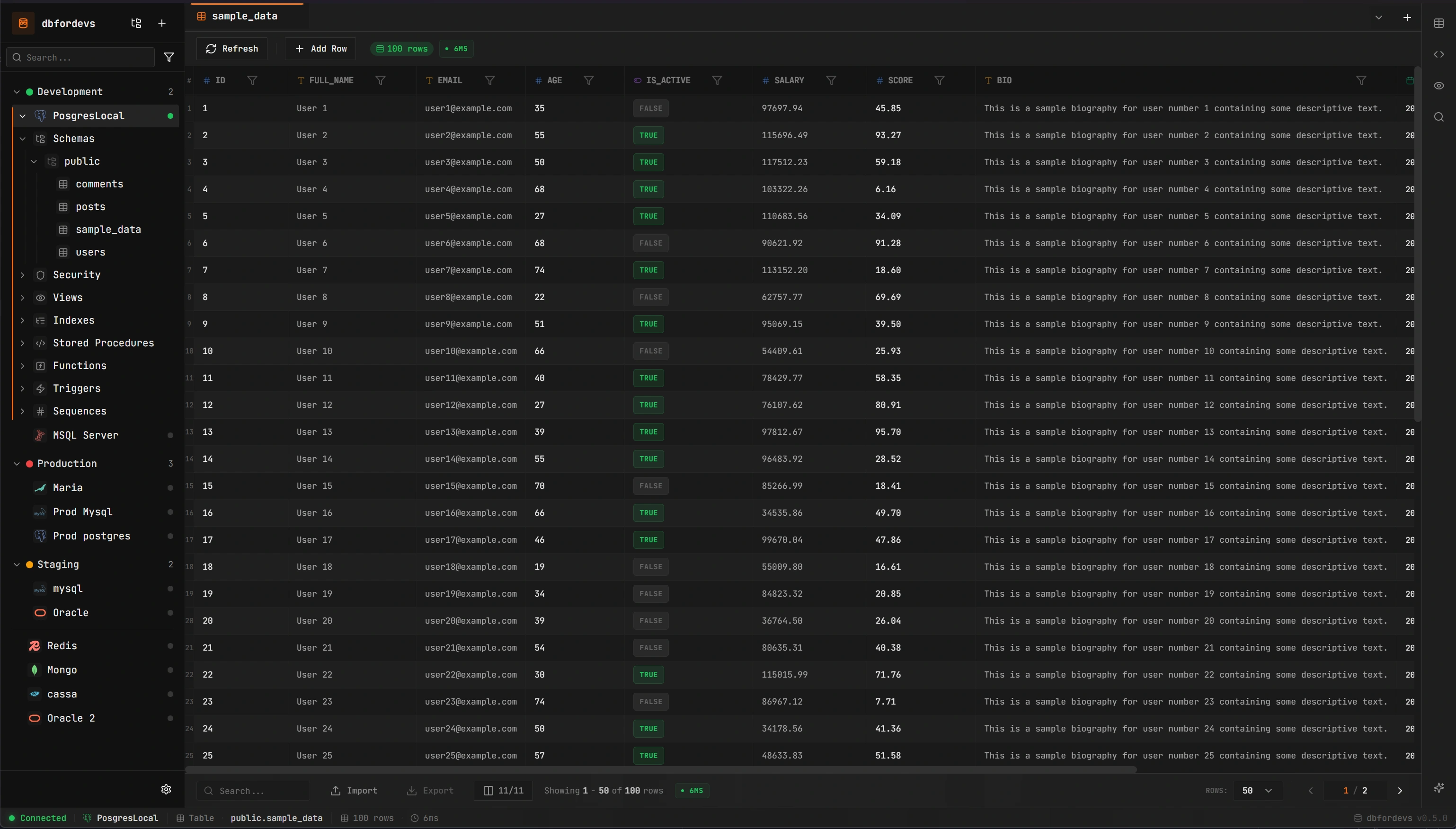Click the search icon in right rail
The width and height of the screenshot is (1456, 829).
(1439, 117)
